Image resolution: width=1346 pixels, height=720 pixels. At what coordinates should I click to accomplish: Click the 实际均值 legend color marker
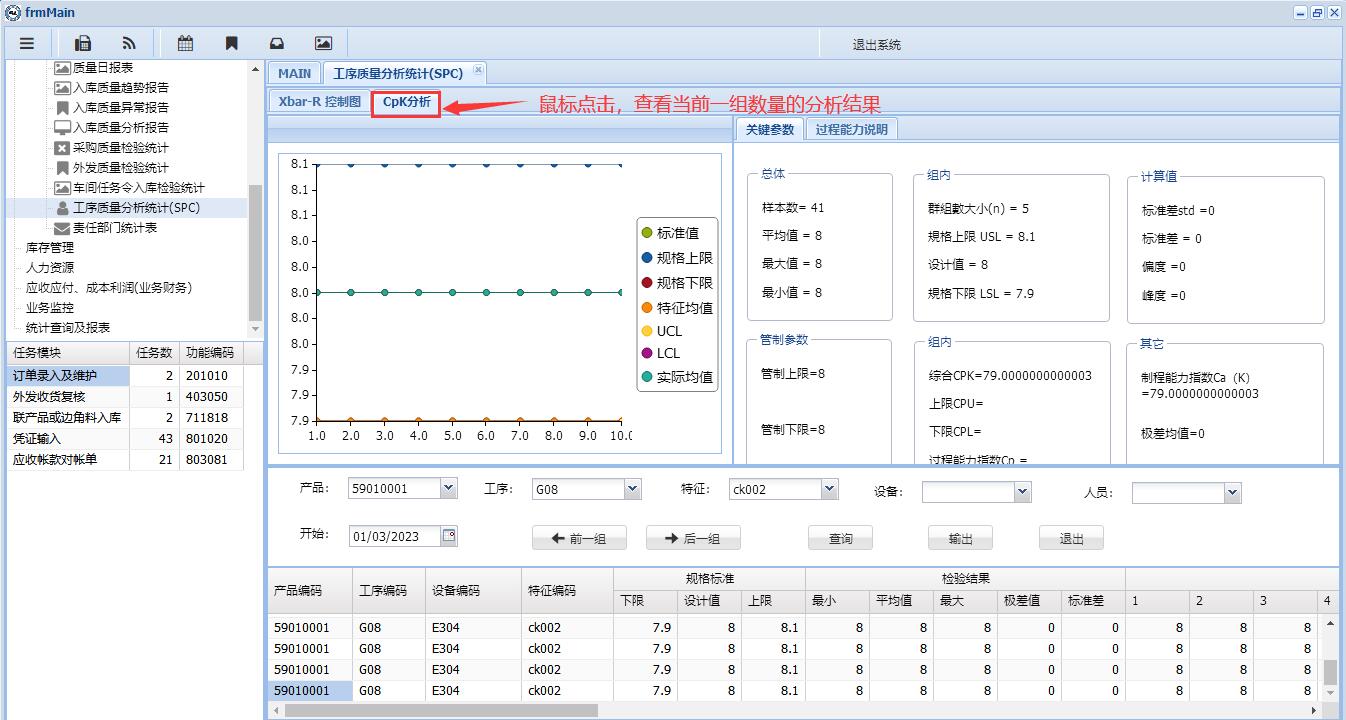[x=647, y=377]
